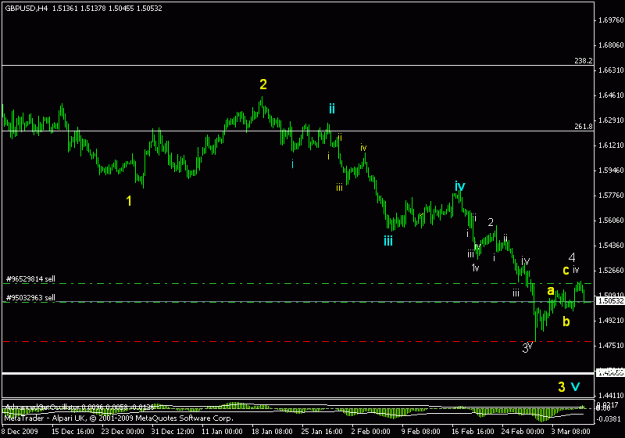
Task: Select the current price tag 1.50532
Action: [611, 301]
